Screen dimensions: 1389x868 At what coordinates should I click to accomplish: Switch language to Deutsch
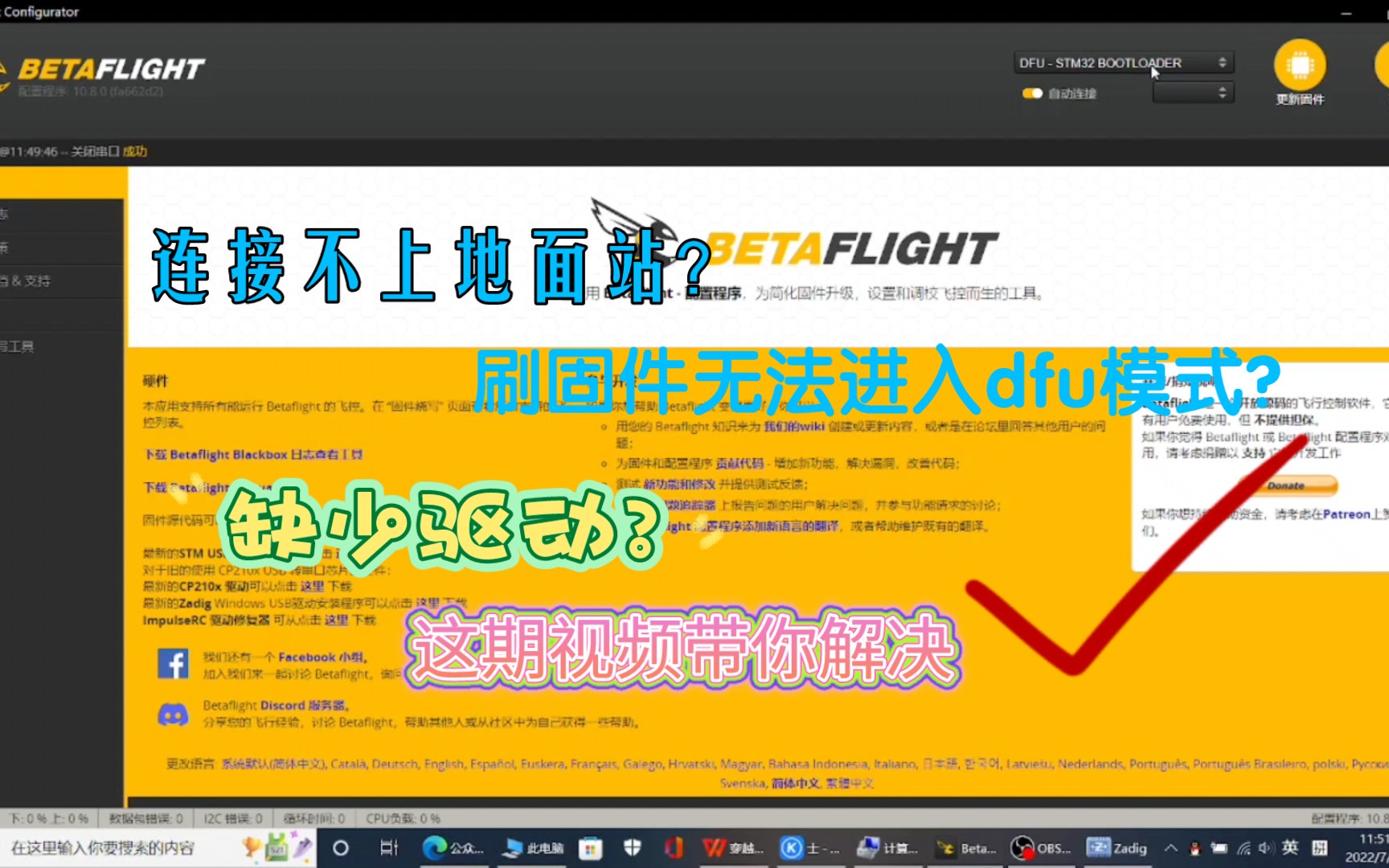pos(395,764)
